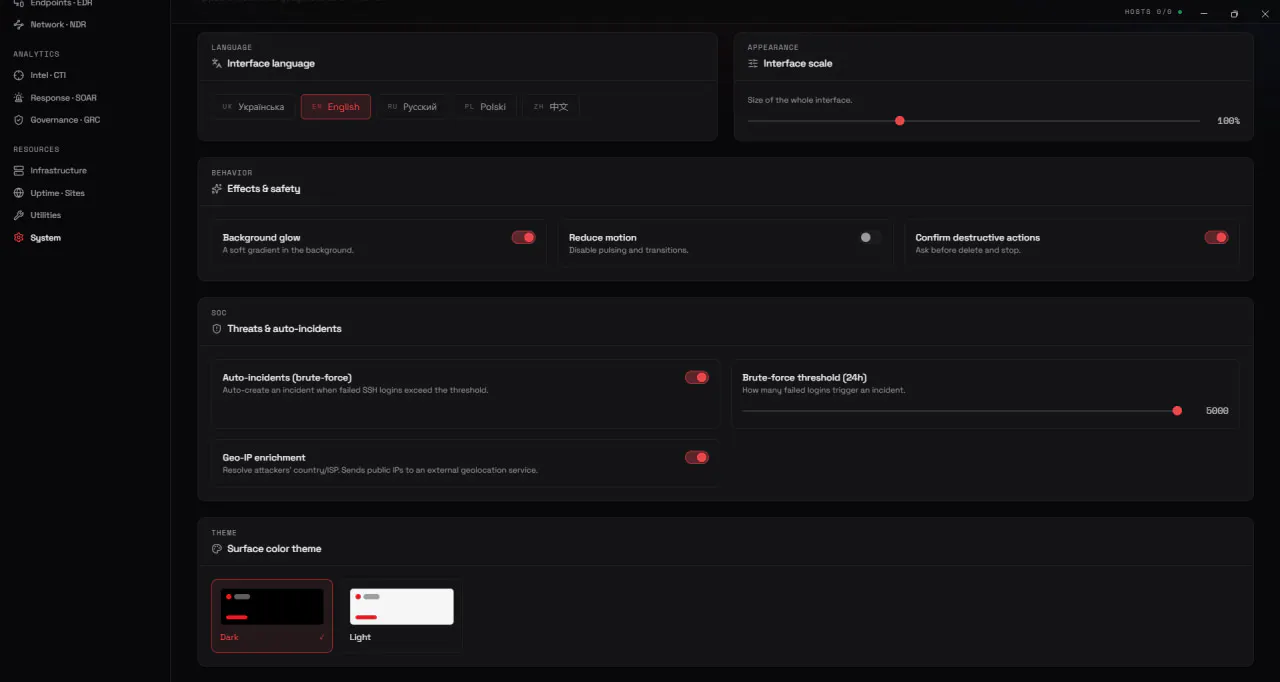Click the translate icon beside Interface language

tap(217, 63)
